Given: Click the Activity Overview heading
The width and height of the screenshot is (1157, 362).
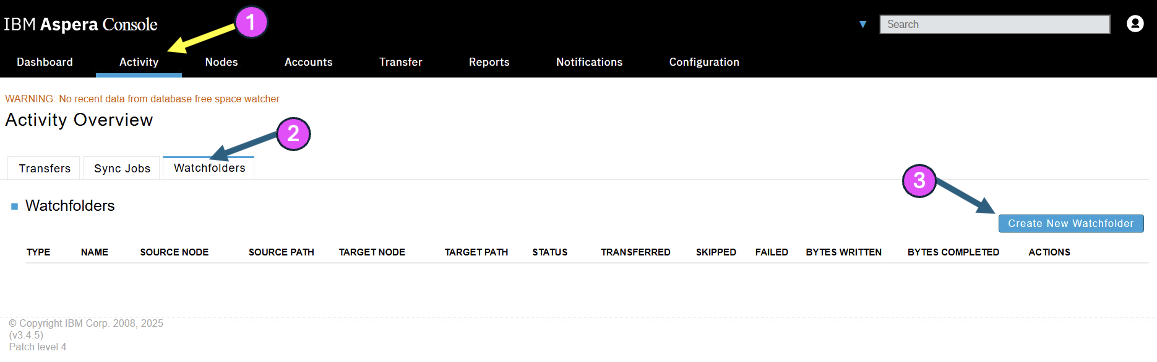Looking at the screenshot, I should tap(79, 120).
